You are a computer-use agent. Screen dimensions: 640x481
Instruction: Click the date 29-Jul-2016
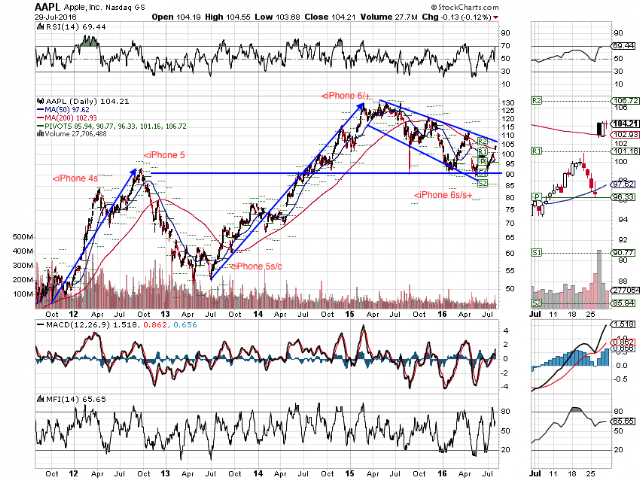55,18
